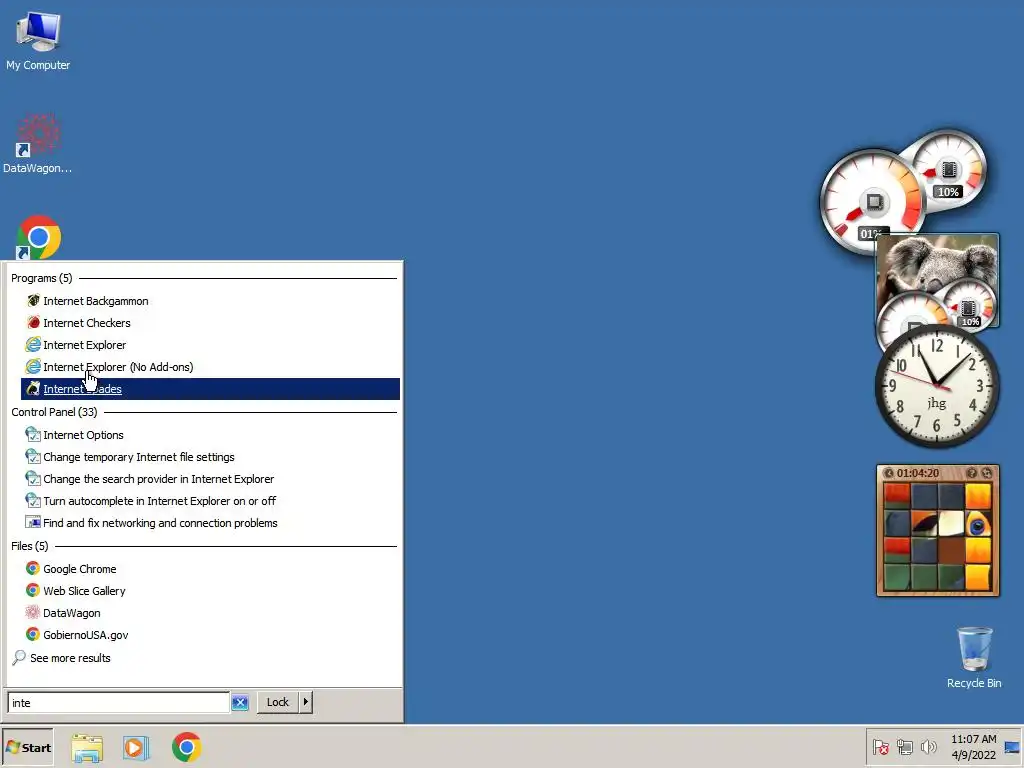Click the network tray icon
The image size is (1024, 768).
point(904,747)
